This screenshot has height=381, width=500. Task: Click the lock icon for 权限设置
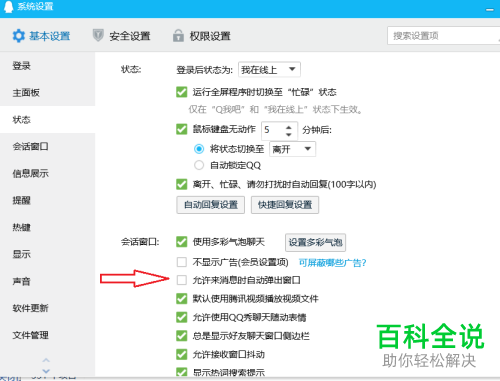coord(178,35)
